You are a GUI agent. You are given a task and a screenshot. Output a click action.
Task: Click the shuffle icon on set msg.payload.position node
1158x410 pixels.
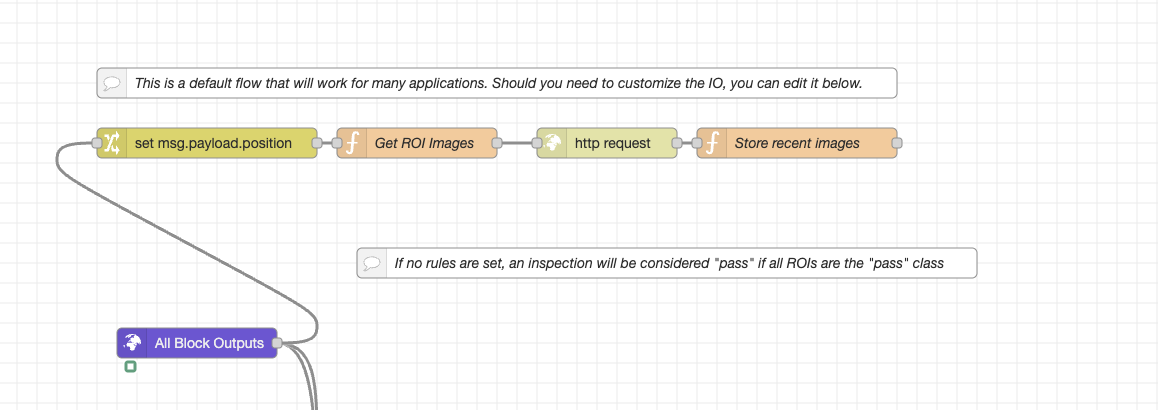[x=112, y=143]
